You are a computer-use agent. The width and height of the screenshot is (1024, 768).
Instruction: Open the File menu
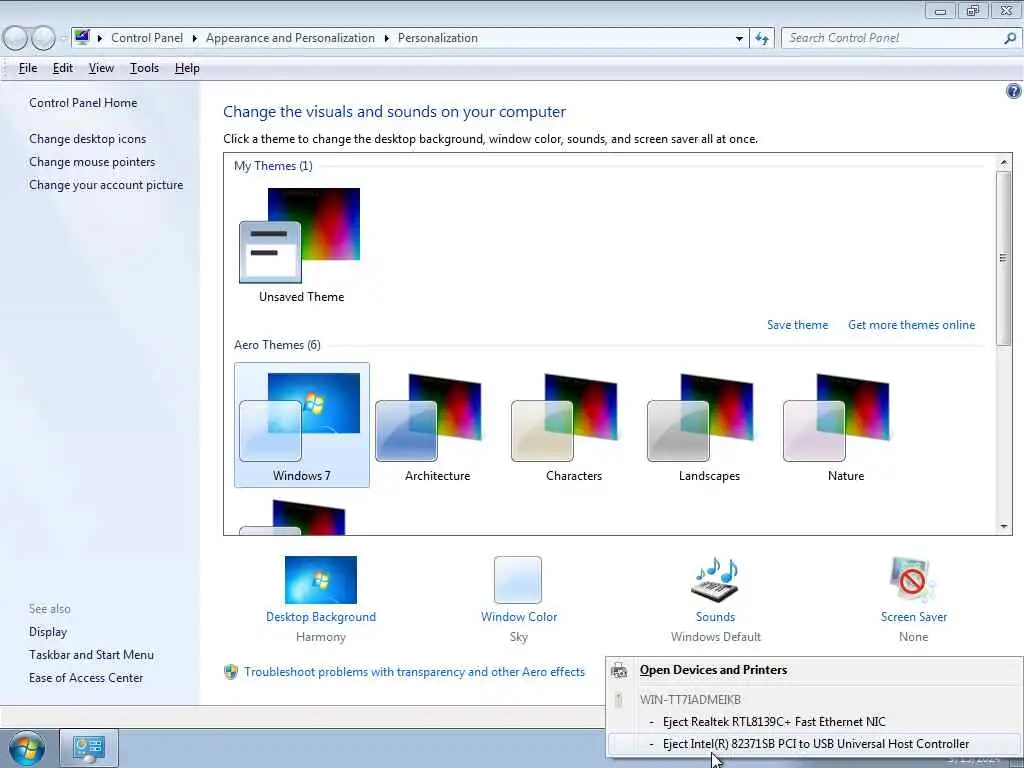tap(28, 68)
